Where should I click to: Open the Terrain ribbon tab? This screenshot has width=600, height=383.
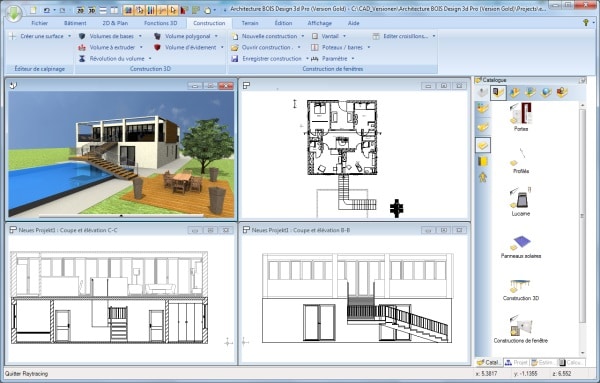tap(250, 23)
